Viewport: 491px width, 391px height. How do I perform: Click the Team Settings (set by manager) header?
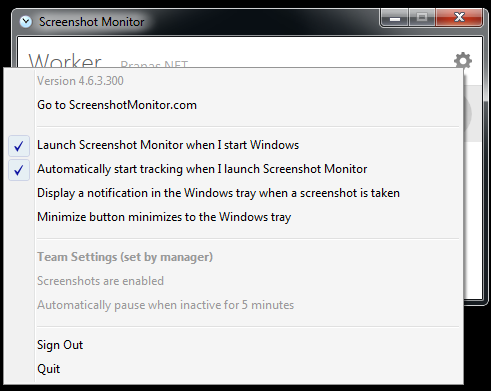click(x=125, y=257)
